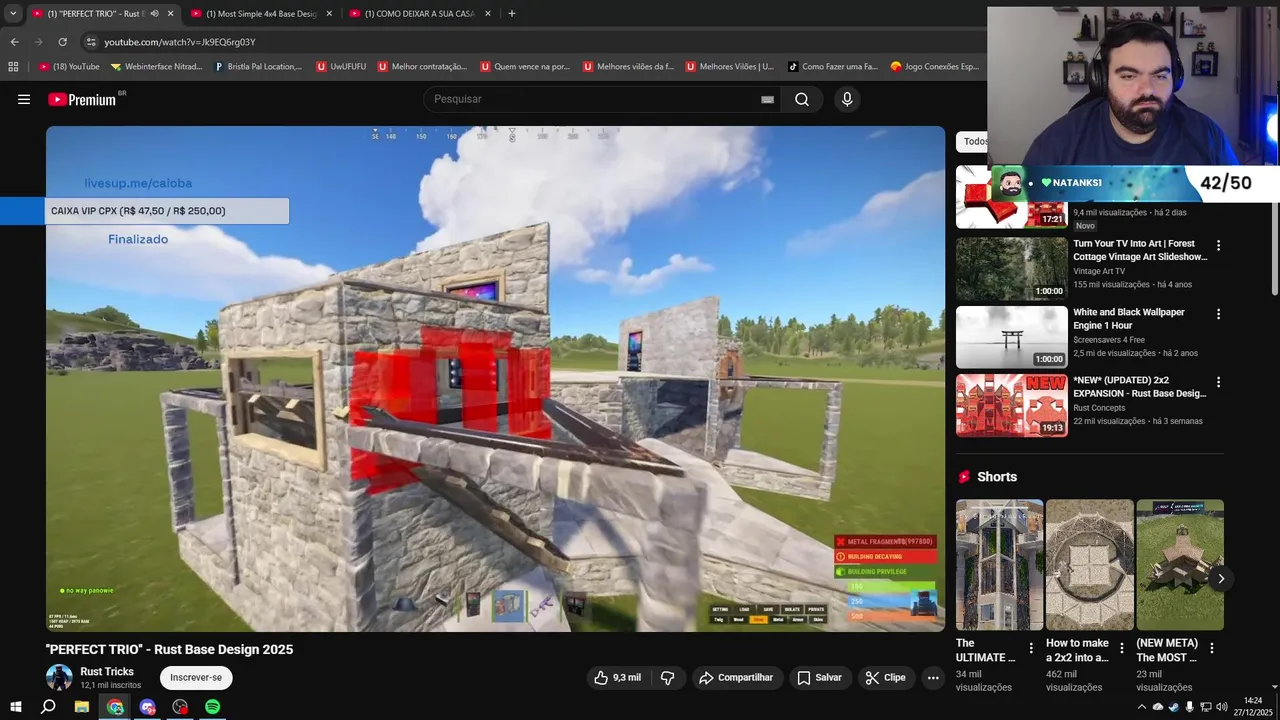Go back with the browser back arrow
This screenshot has height=720, width=1280.
click(14, 42)
